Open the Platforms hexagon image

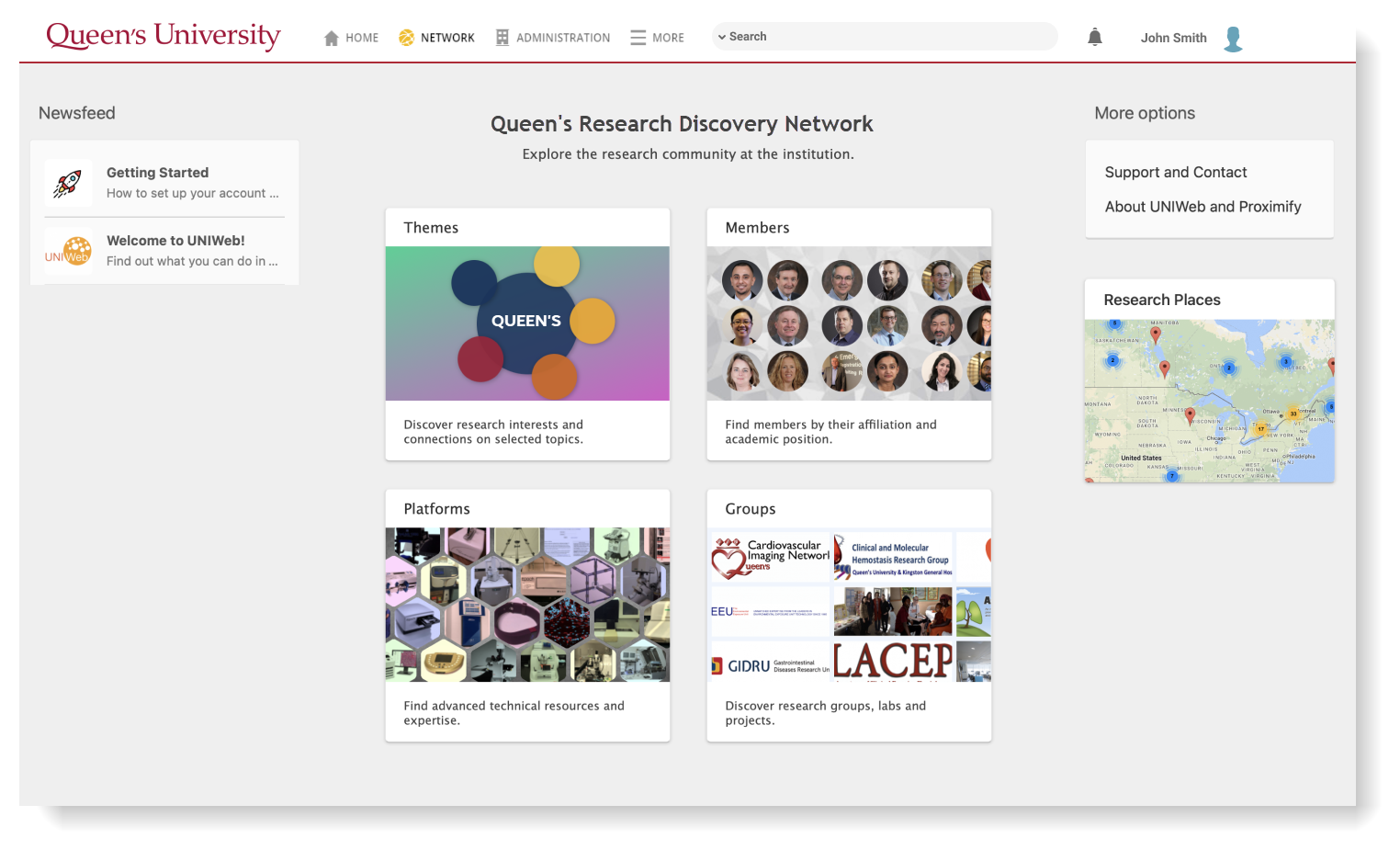tap(527, 605)
